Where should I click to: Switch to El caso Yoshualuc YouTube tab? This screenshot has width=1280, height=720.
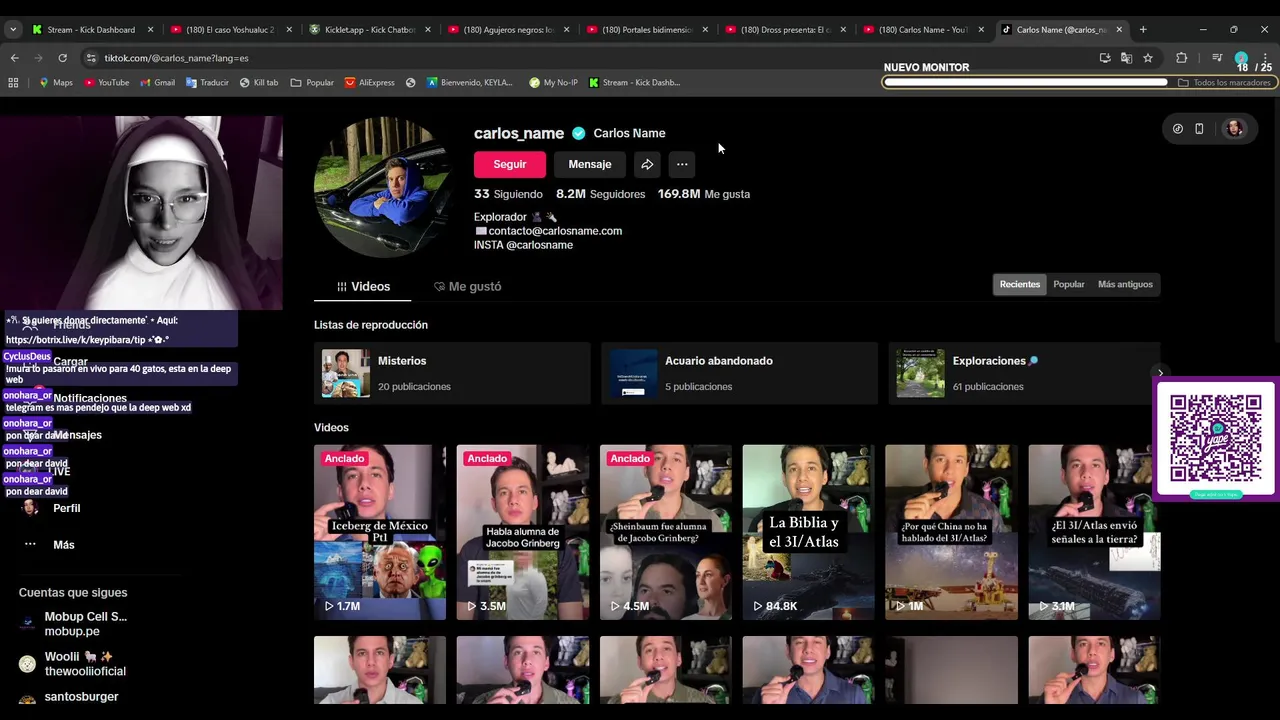229,29
